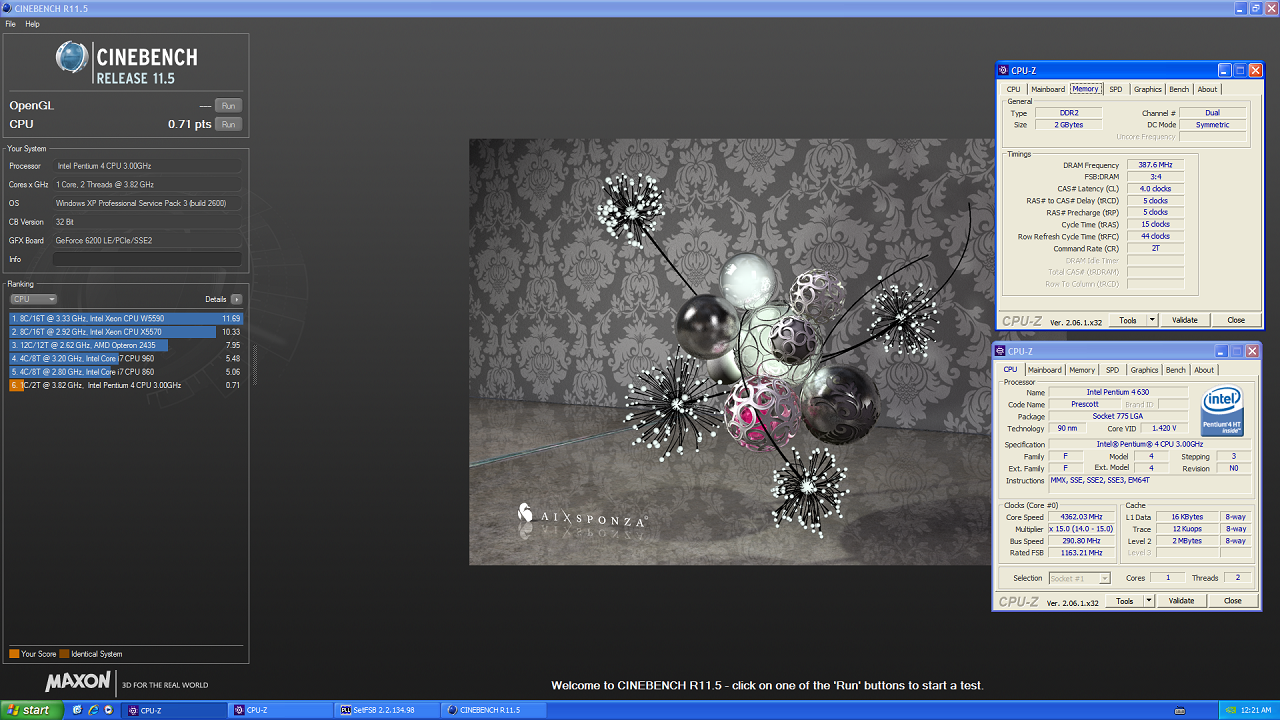Open Mainboard tab in upper CPU-Z window
Viewport: 1280px width, 720px height.
coord(1048,89)
